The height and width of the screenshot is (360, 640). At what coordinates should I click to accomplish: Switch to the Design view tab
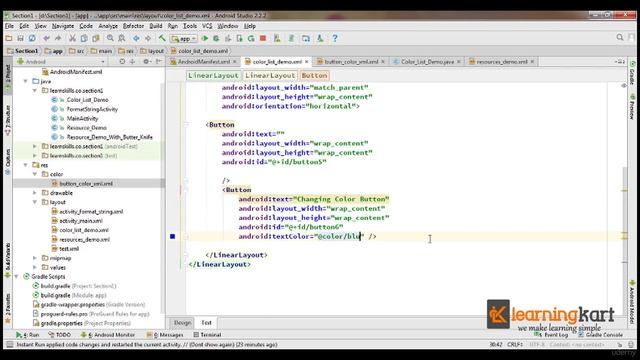pos(182,323)
